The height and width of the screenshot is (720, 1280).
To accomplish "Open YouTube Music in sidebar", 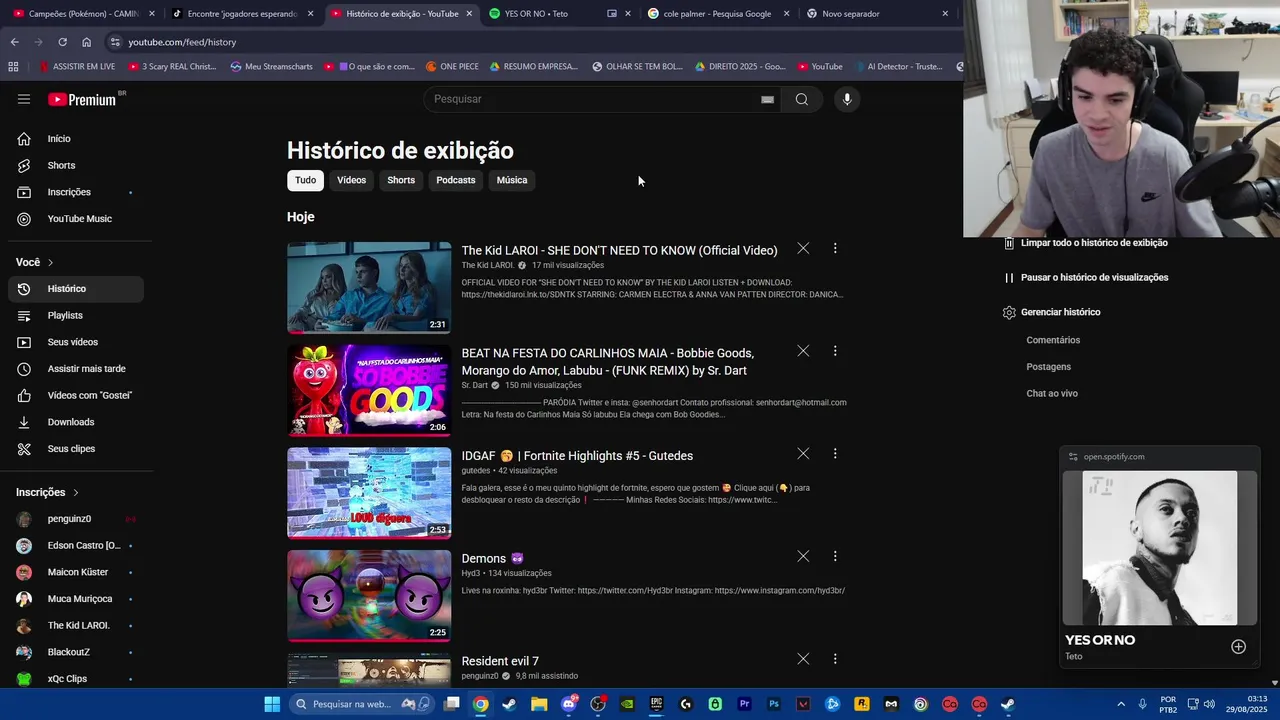I will (76, 219).
